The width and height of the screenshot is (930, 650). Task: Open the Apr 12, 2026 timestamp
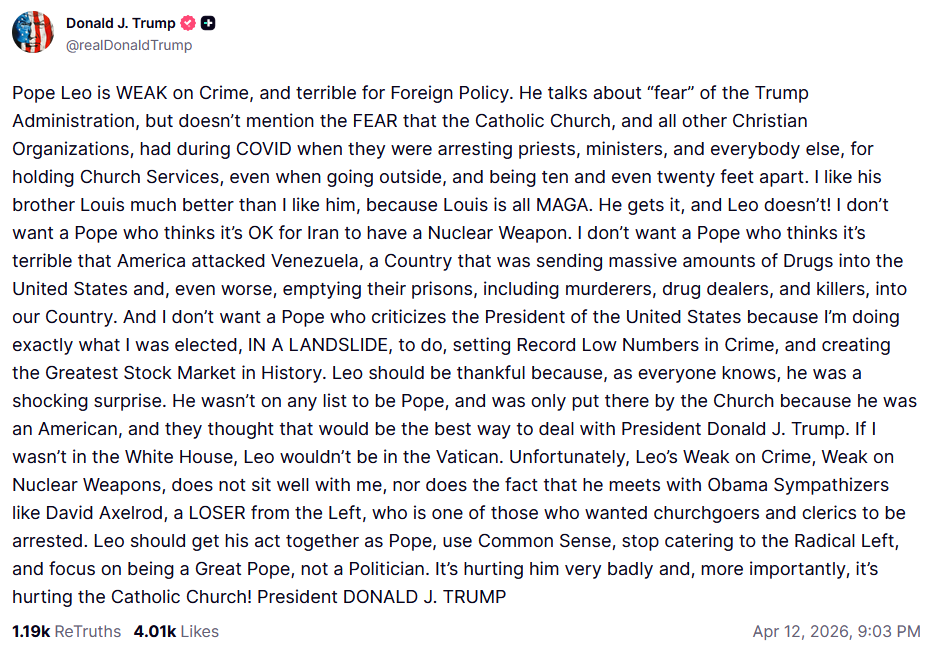tap(802, 631)
